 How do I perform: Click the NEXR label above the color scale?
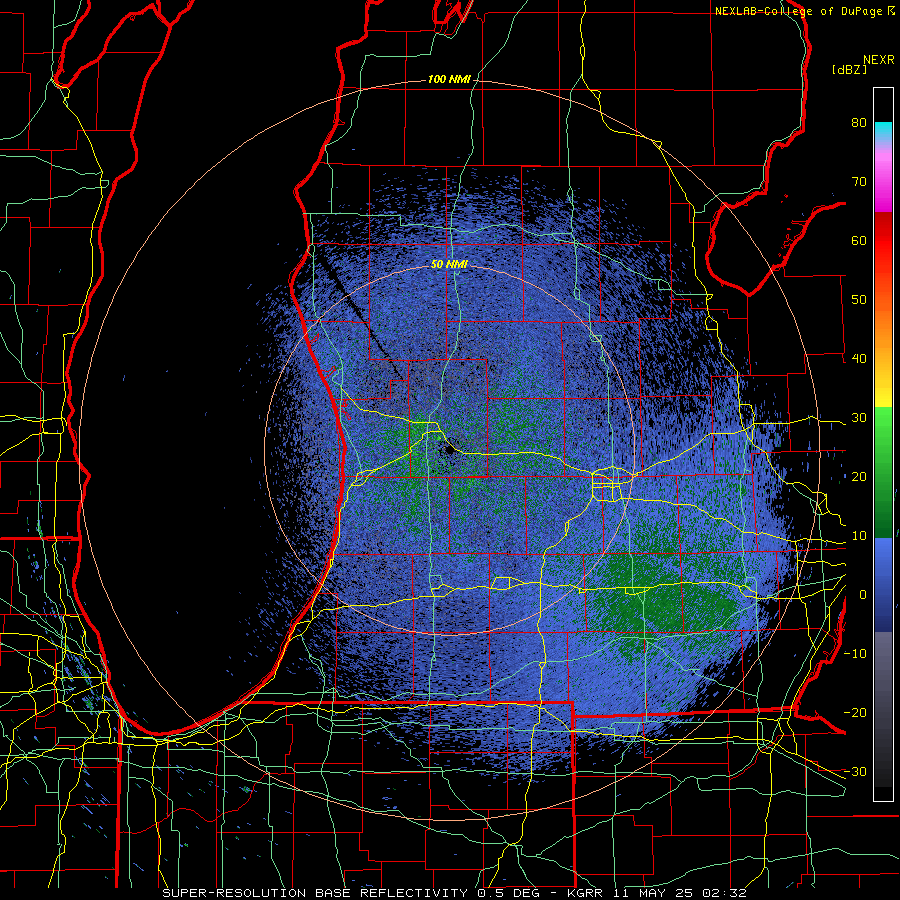click(879, 60)
